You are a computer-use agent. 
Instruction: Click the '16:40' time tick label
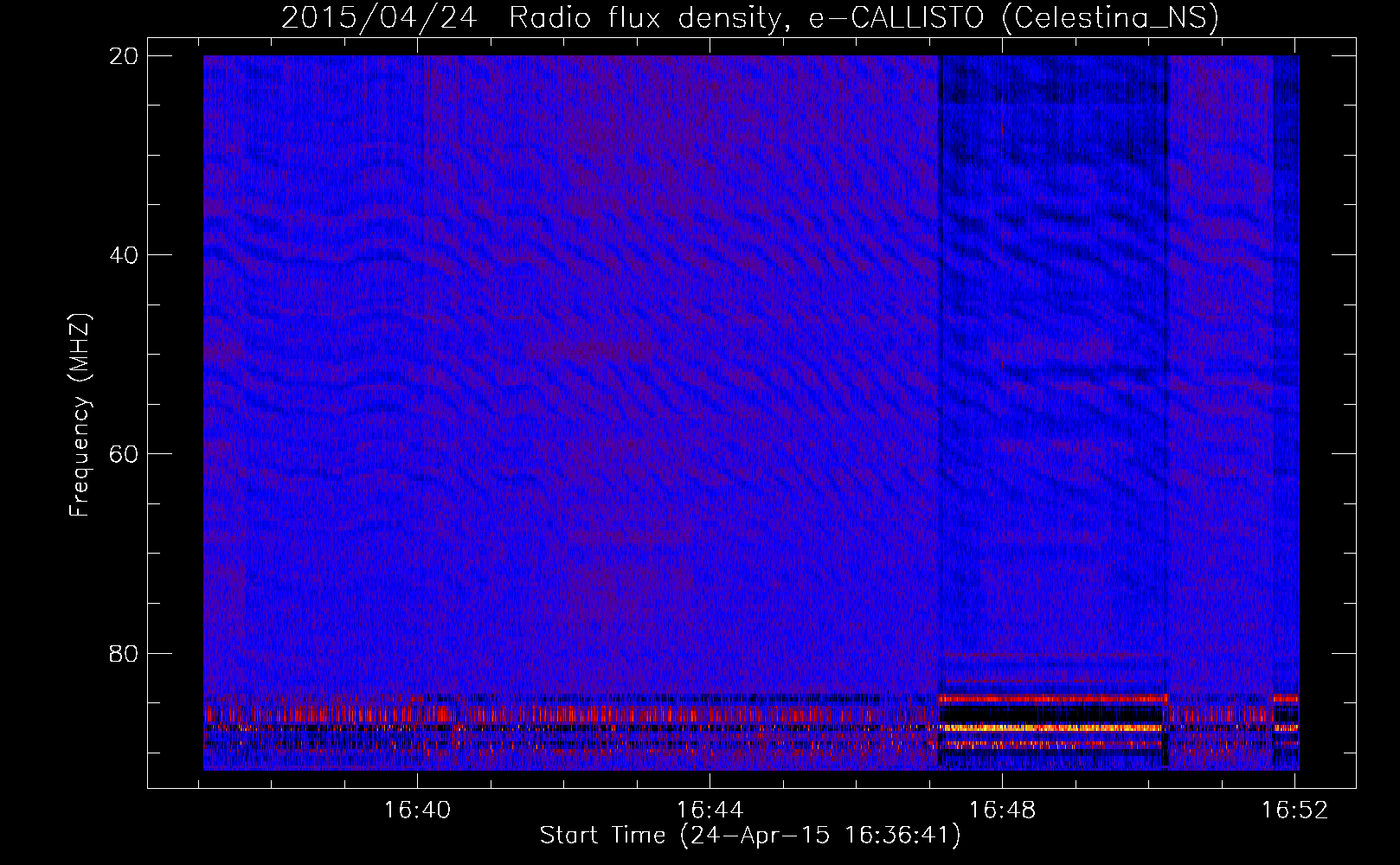(418, 811)
